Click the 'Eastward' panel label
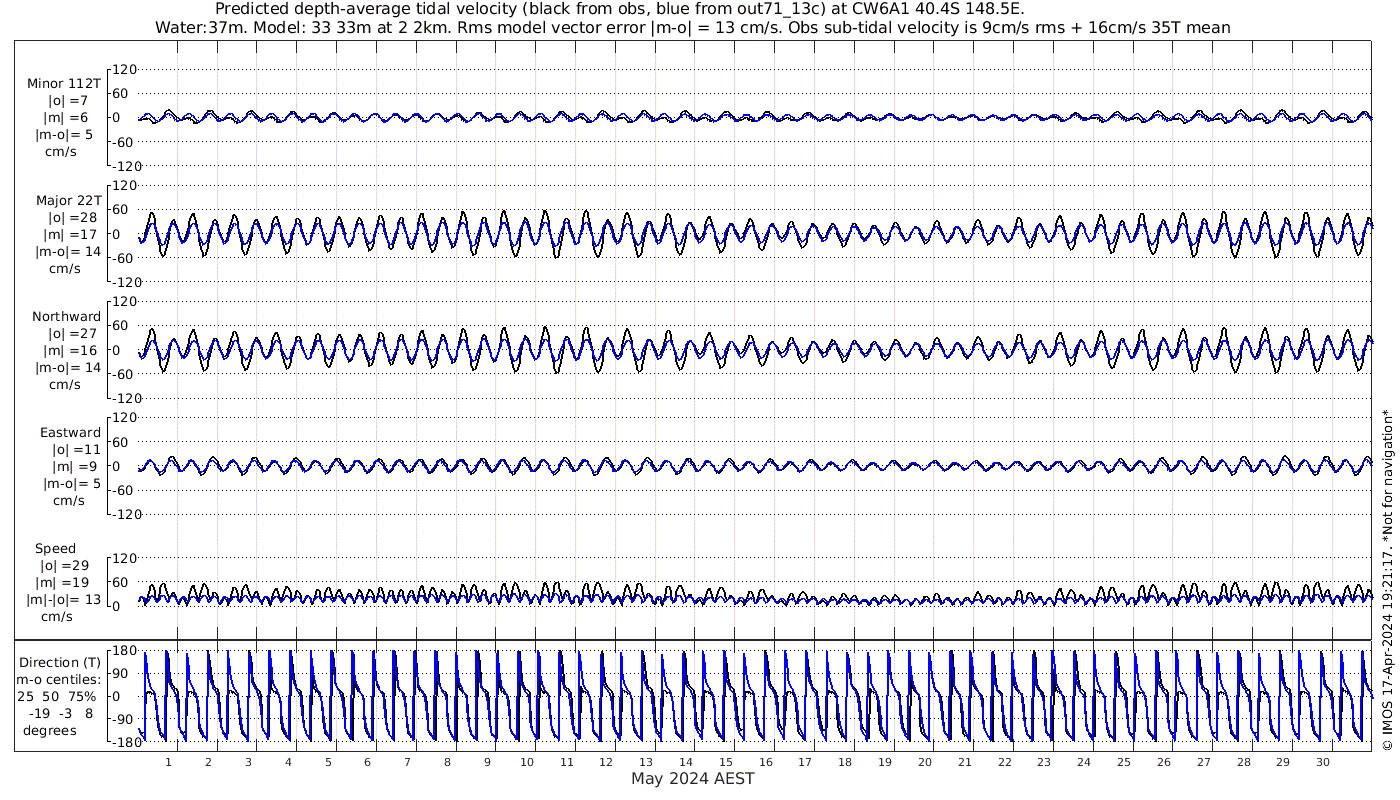 click(x=70, y=432)
